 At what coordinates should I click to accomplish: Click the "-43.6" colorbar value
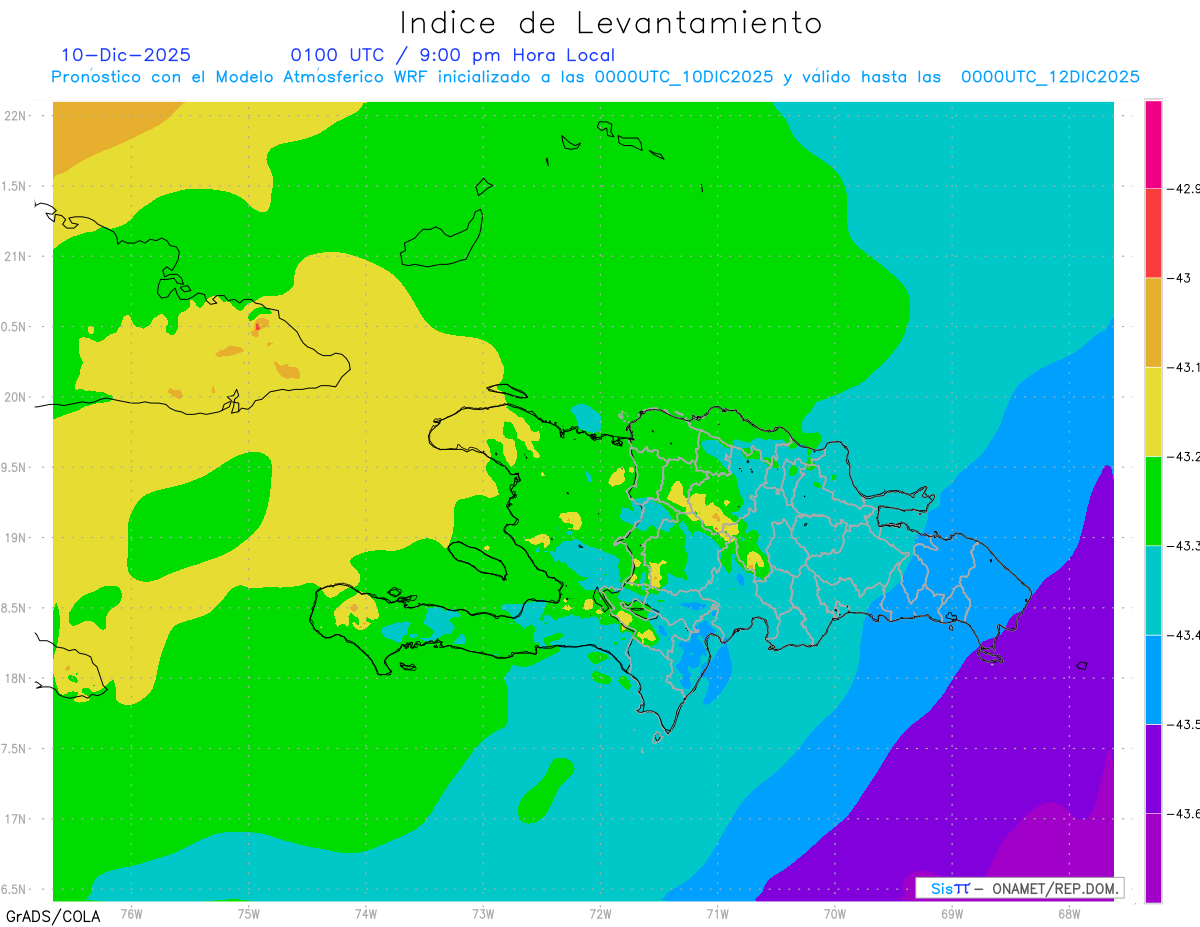click(x=1184, y=813)
